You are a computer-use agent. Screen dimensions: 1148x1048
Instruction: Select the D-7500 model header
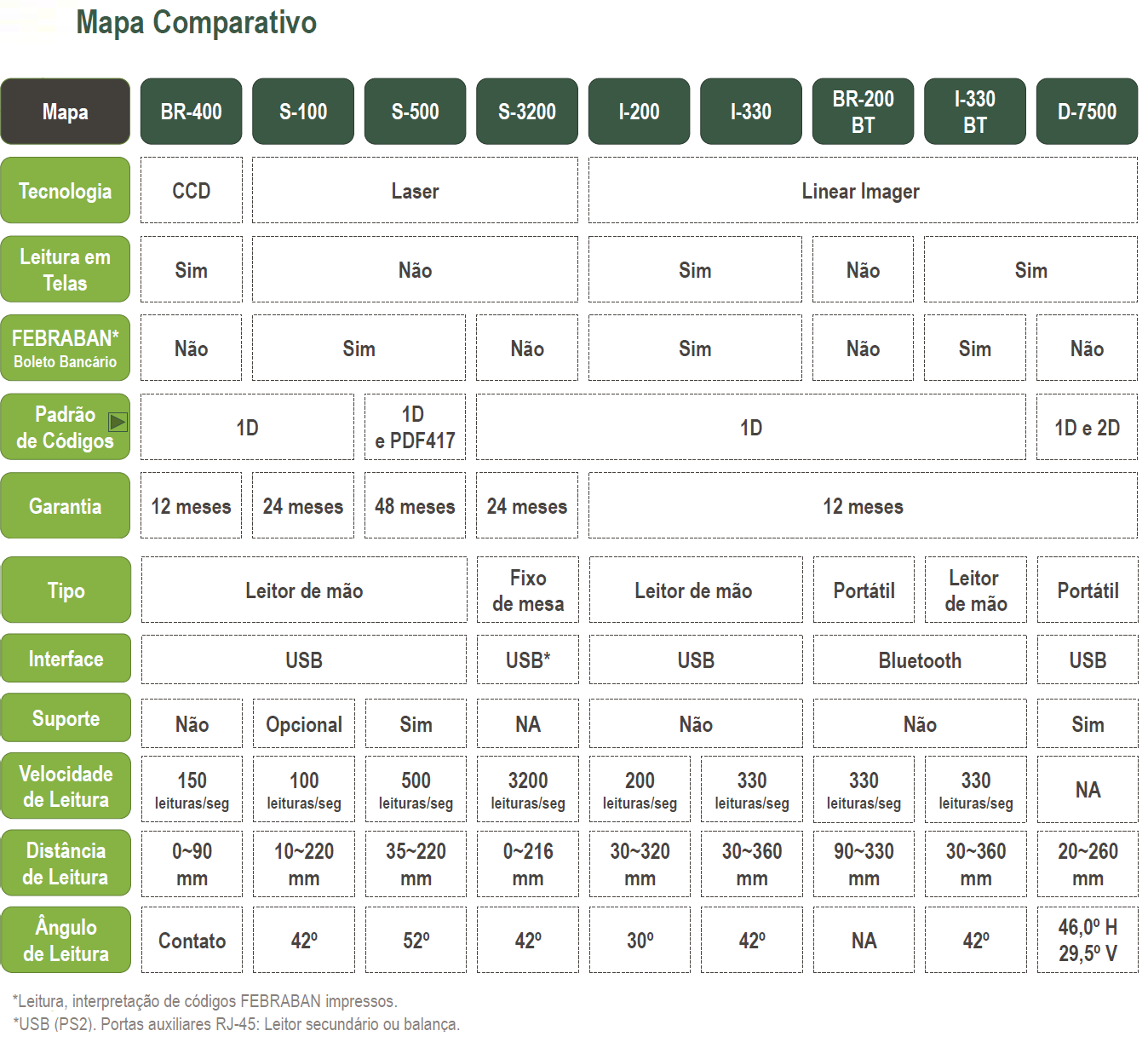[1088, 112]
